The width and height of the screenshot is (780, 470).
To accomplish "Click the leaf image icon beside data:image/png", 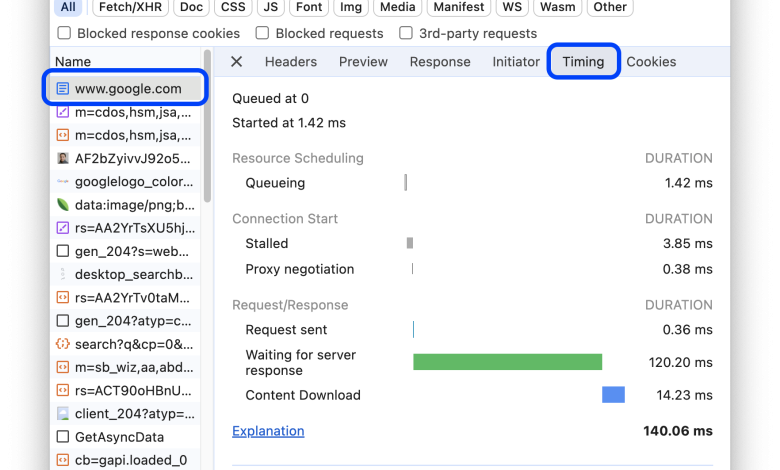I will 63,205.
